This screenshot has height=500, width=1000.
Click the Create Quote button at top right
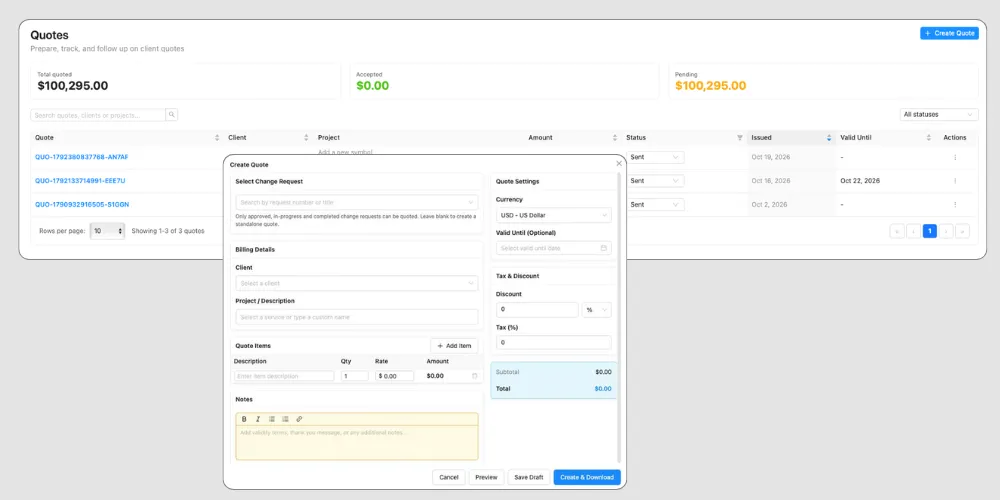pos(949,33)
